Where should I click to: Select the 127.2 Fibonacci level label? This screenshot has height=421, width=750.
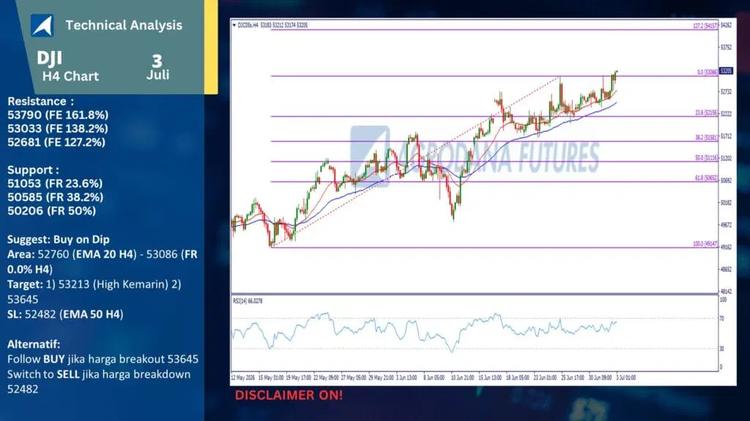[x=705, y=26]
